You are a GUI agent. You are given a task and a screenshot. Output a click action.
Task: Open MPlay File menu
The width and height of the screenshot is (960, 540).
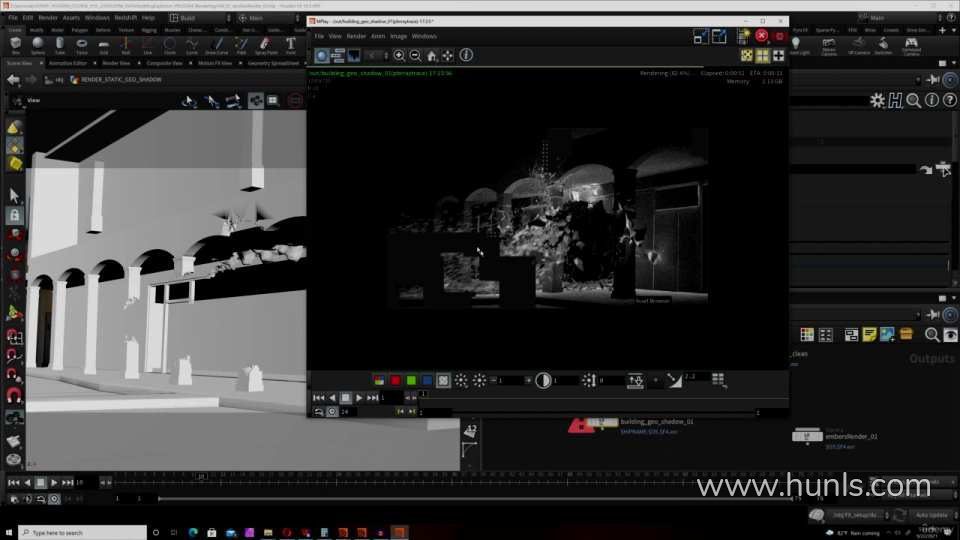tap(319, 36)
